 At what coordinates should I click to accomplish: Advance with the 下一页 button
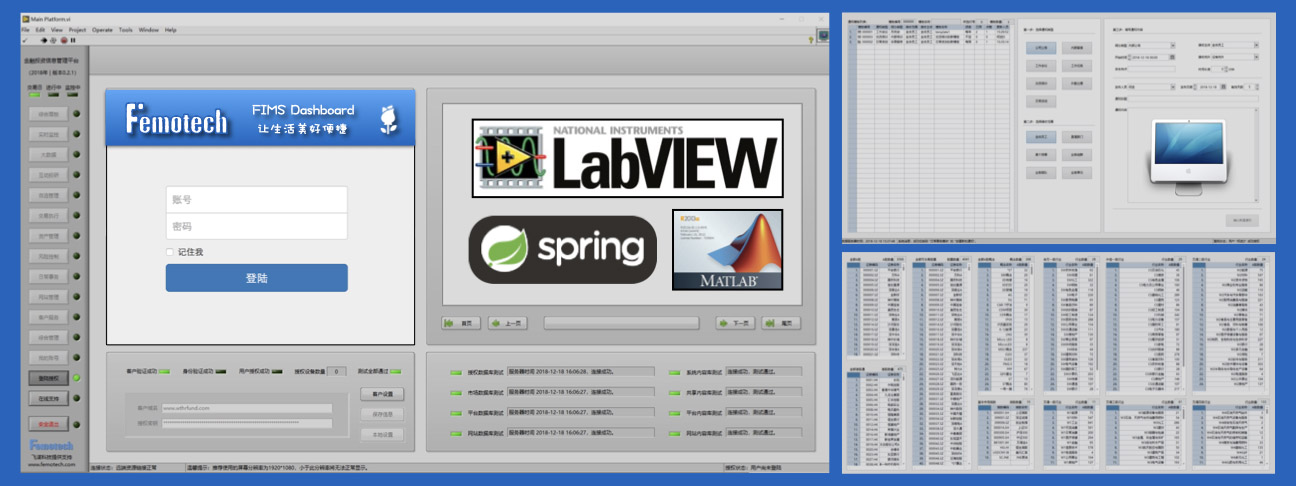tap(736, 323)
